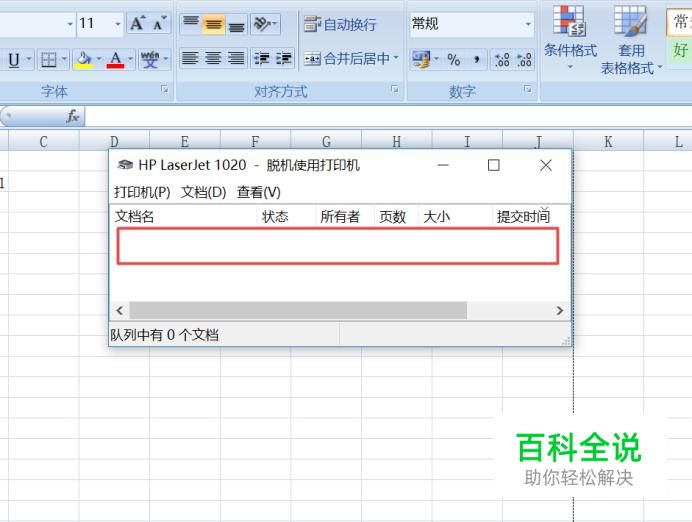Align cell text to the right

click(237, 58)
